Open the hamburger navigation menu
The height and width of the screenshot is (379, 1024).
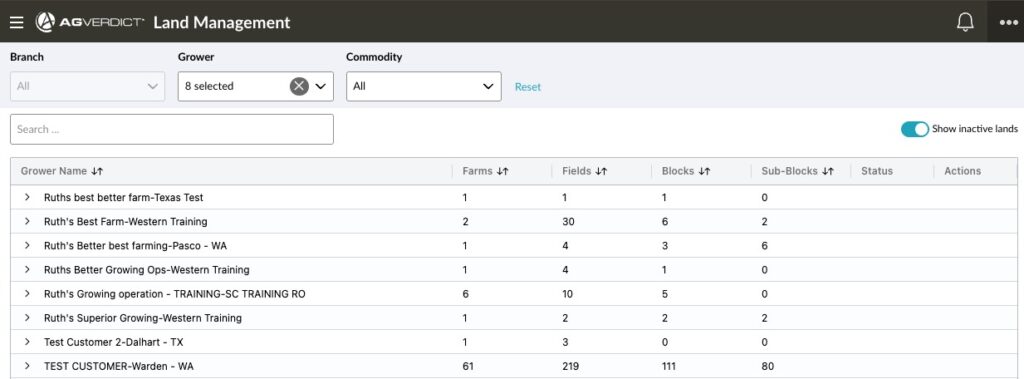tap(16, 22)
